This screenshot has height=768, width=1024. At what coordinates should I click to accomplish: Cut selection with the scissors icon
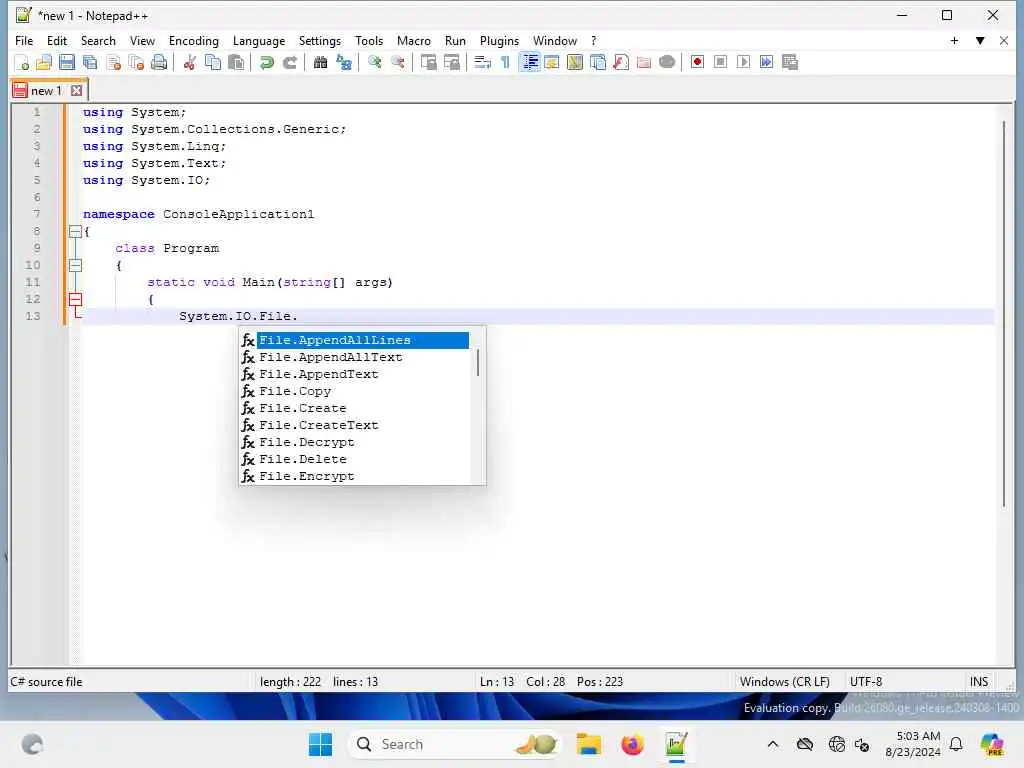[x=189, y=62]
